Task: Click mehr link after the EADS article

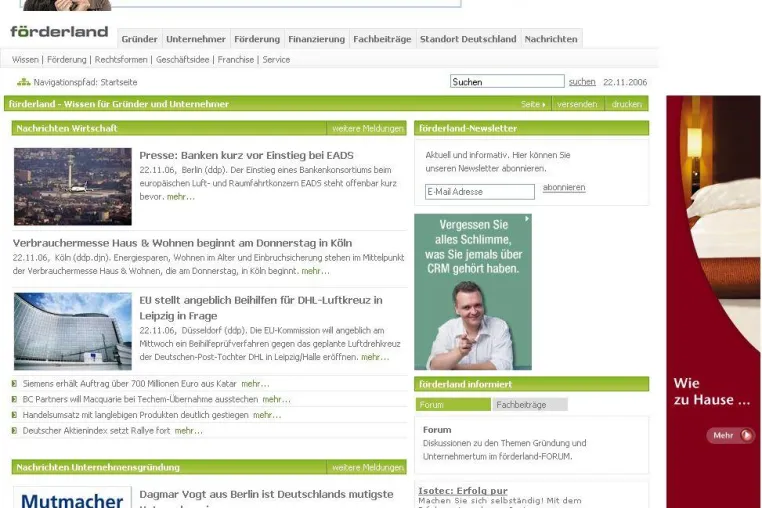Action: pos(181,197)
